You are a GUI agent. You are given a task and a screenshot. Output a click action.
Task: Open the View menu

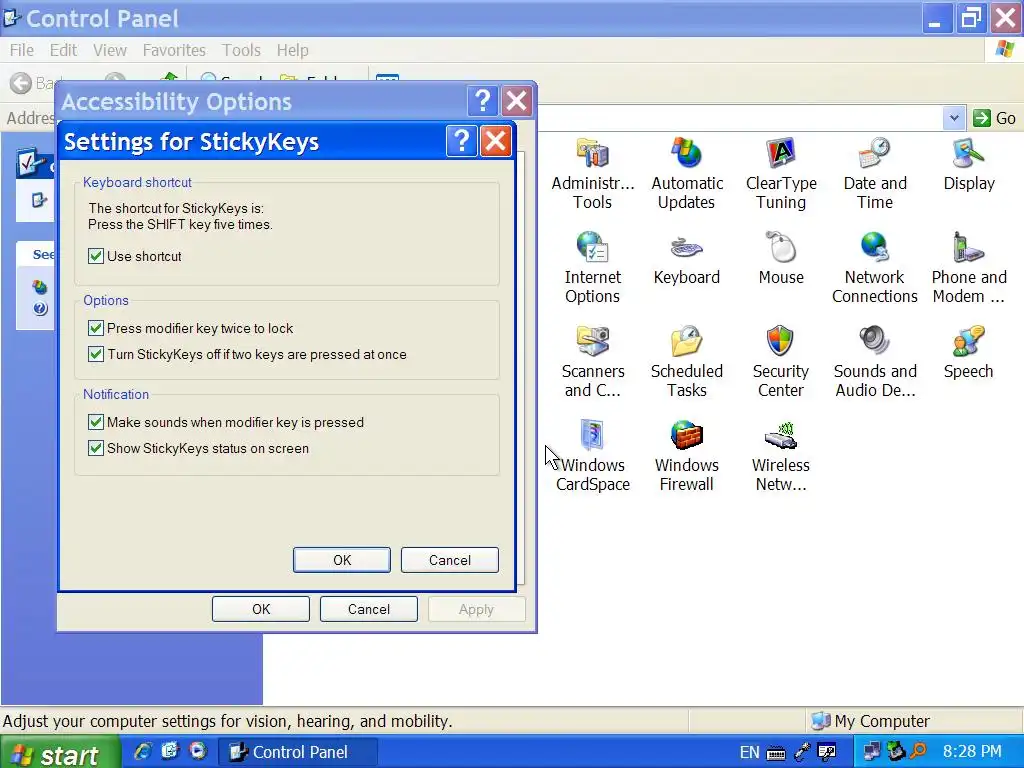(x=109, y=50)
